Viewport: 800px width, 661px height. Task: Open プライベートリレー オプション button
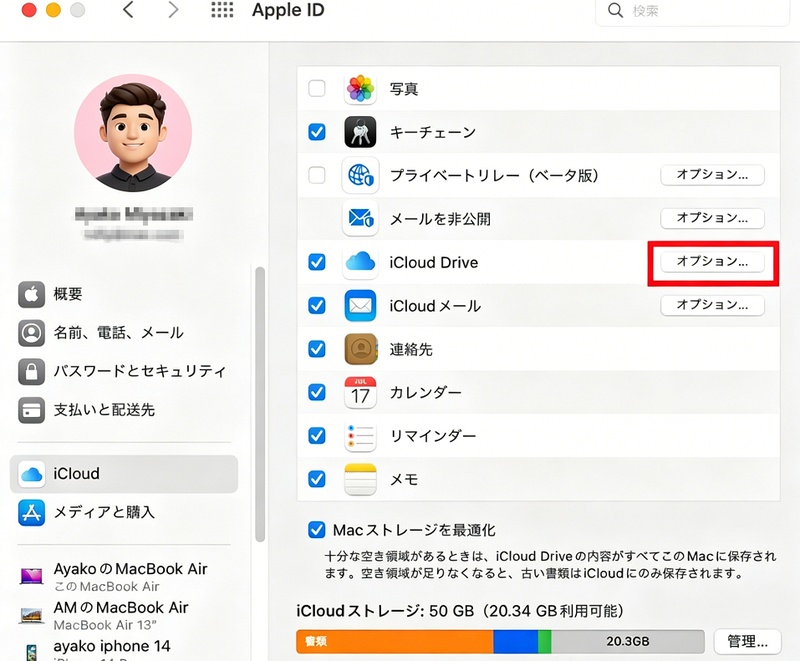pos(712,175)
